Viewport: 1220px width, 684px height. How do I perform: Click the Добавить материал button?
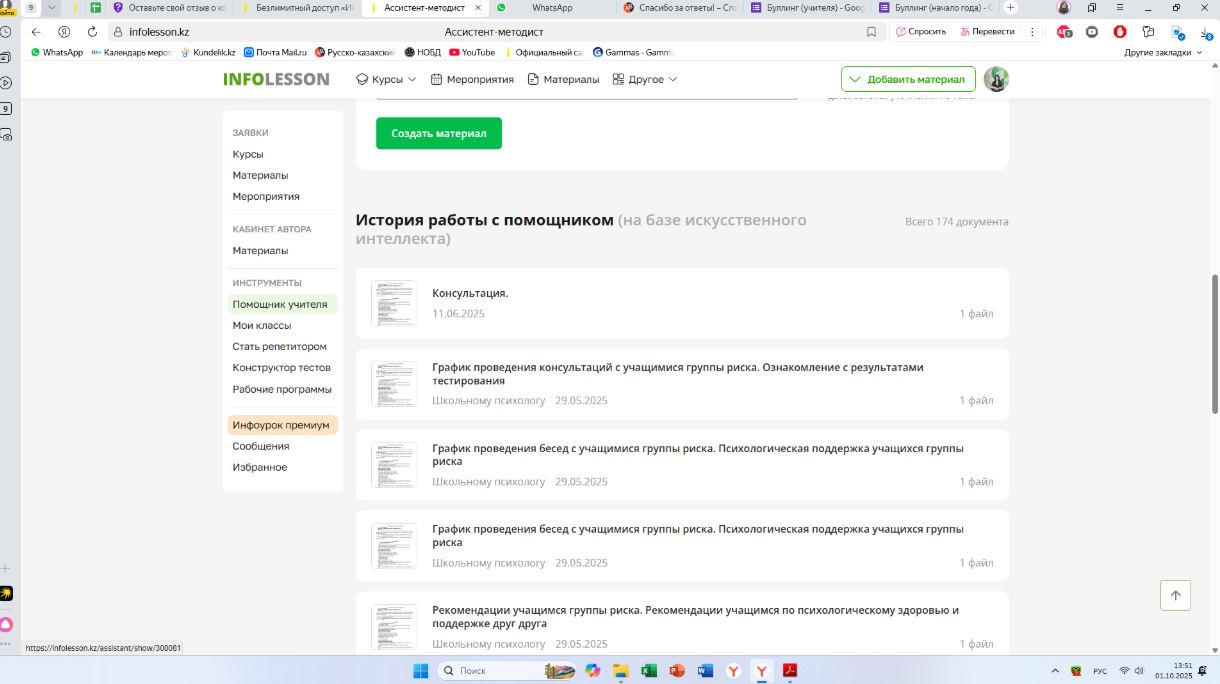pyautogui.click(x=908, y=79)
